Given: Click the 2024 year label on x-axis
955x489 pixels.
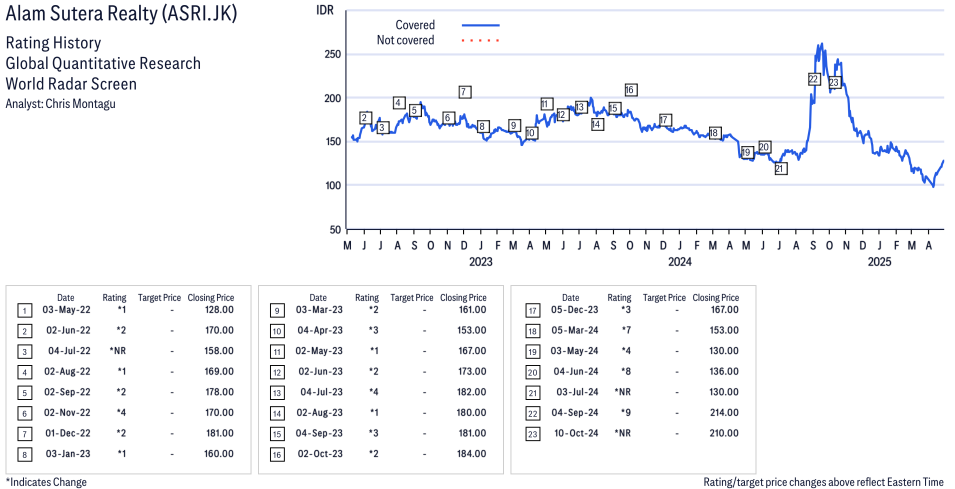Looking at the screenshot, I should [x=680, y=262].
